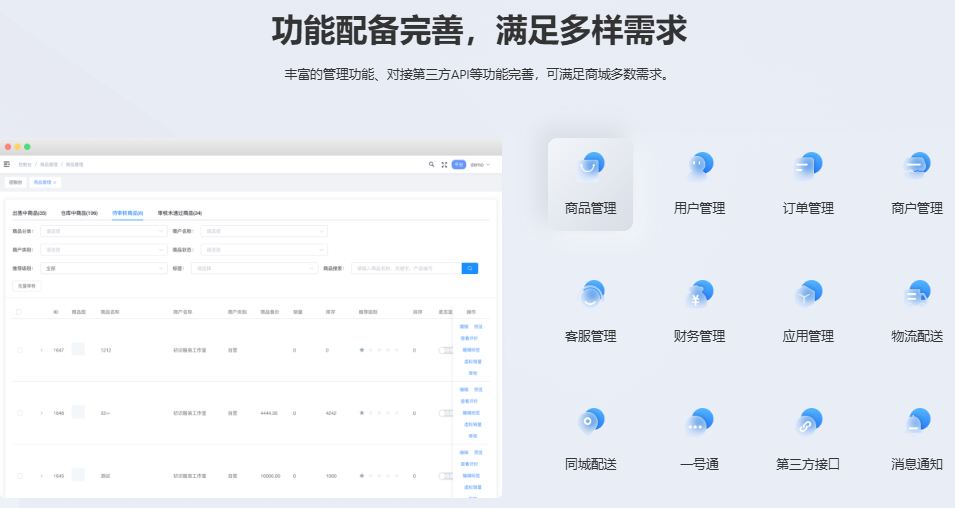The width and height of the screenshot is (955, 508).
Task: Click the 第三方接口 link icon
Action: 807,421
